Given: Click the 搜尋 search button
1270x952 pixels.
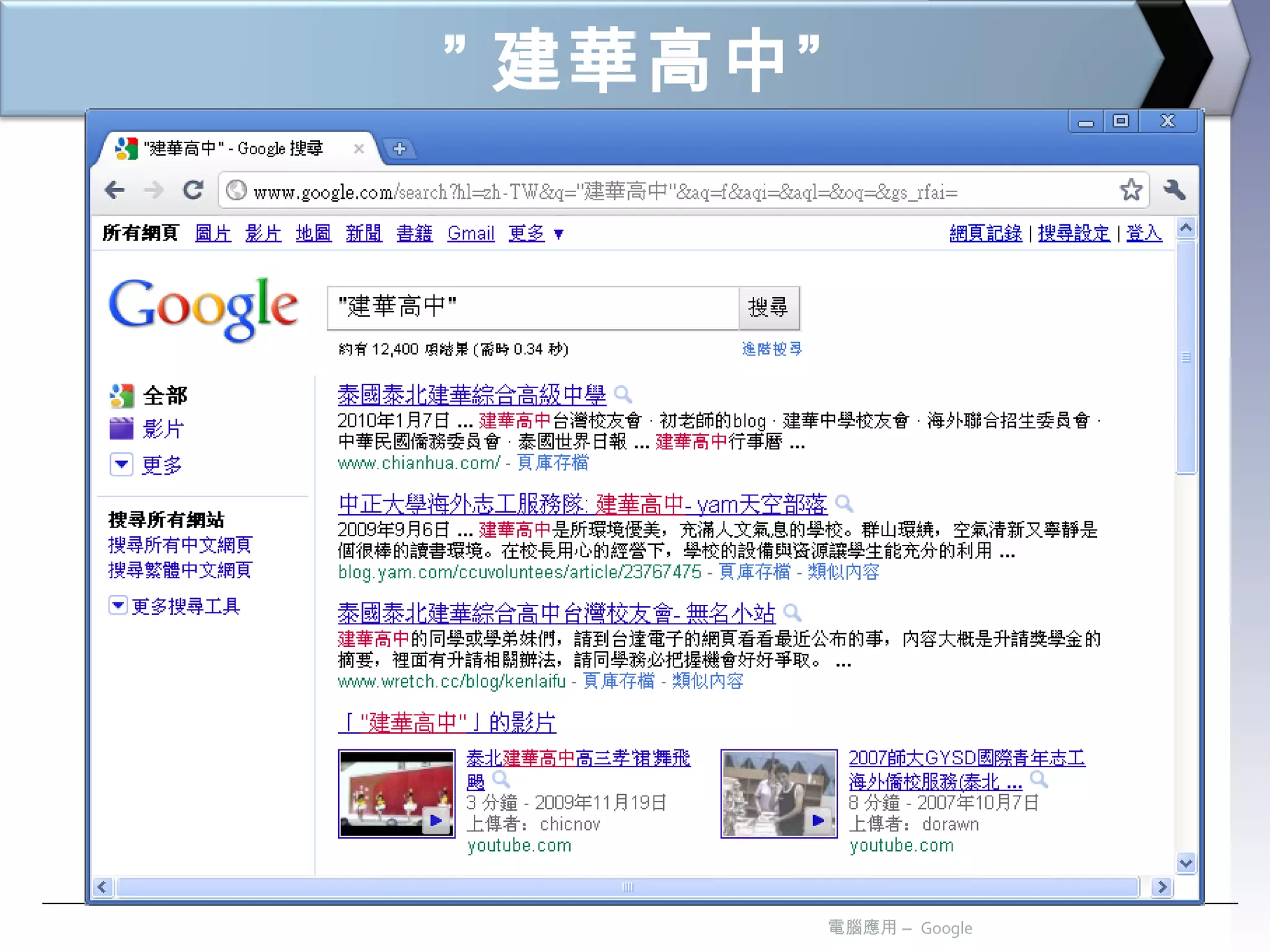Looking at the screenshot, I should pyautogui.click(x=769, y=307).
